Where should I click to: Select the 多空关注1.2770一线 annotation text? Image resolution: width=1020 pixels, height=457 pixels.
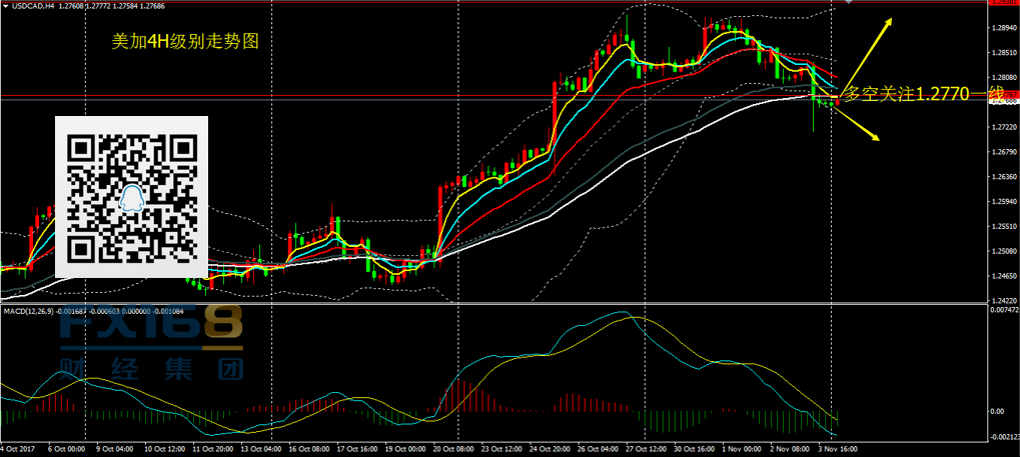point(923,94)
